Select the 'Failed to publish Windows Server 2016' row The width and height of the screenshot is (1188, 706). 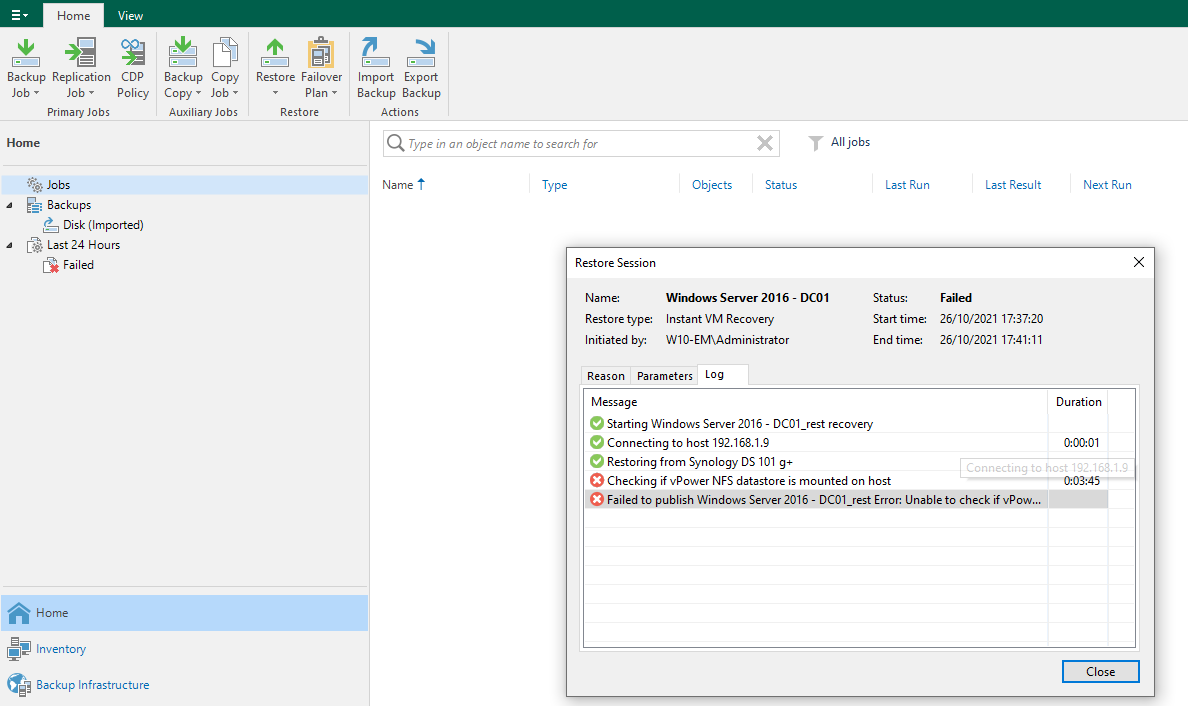[x=846, y=500]
